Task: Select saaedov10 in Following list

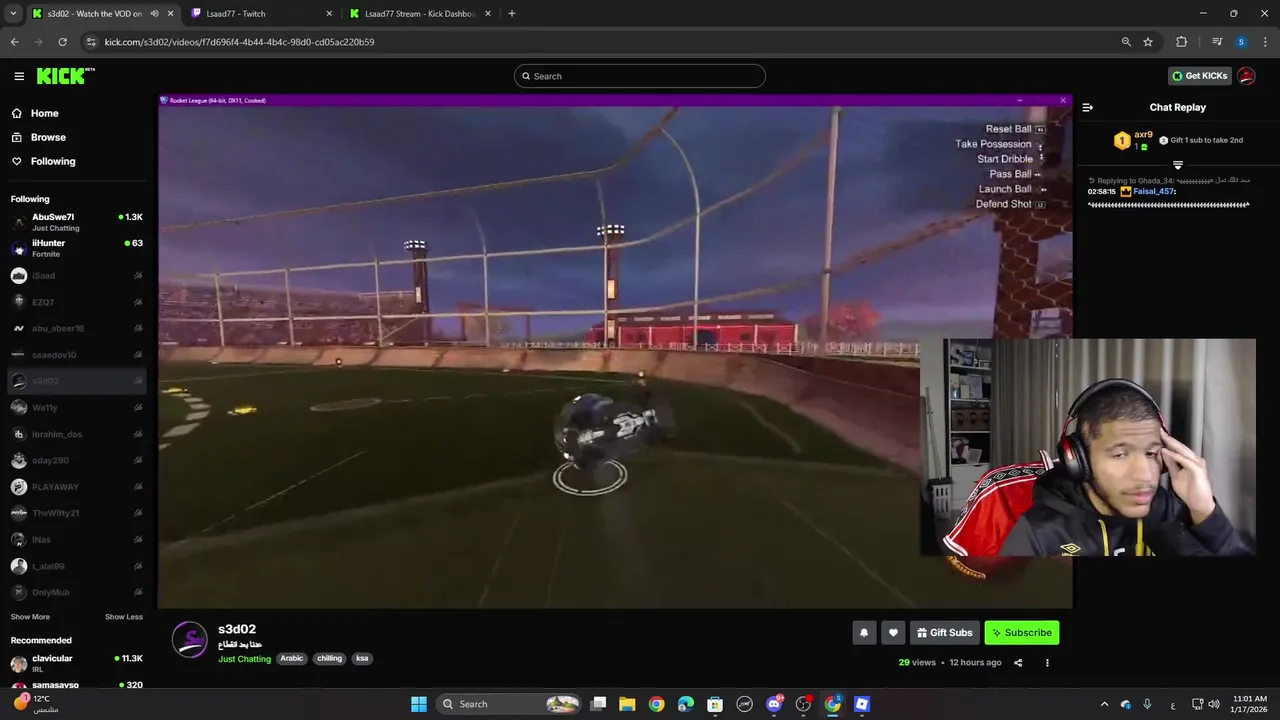Action: click(77, 354)
